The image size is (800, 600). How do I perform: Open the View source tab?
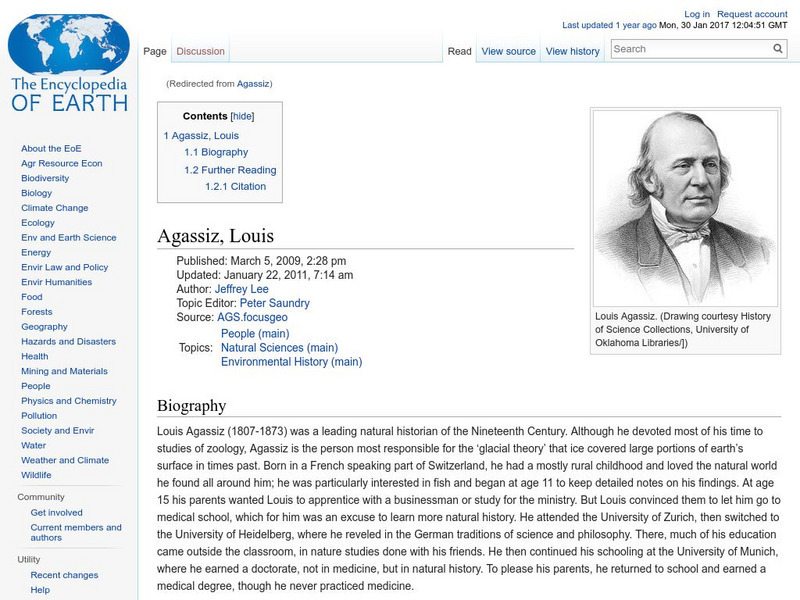pyautogui.click(x=509, y=52)
